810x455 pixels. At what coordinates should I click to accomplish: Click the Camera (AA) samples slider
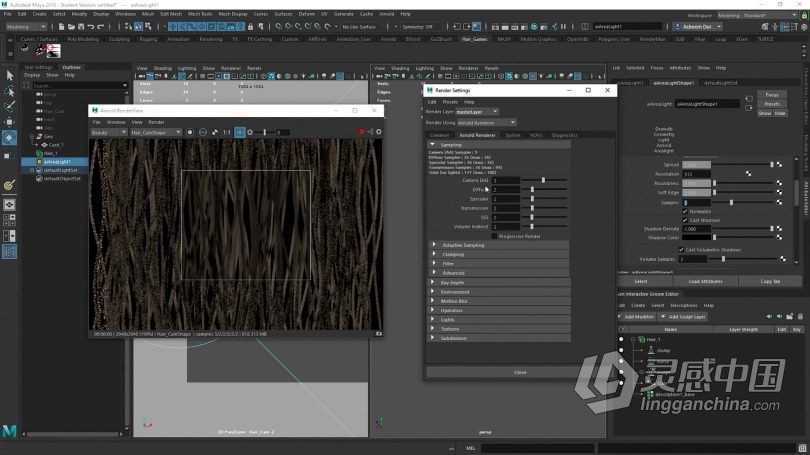(x=544, y=180)
